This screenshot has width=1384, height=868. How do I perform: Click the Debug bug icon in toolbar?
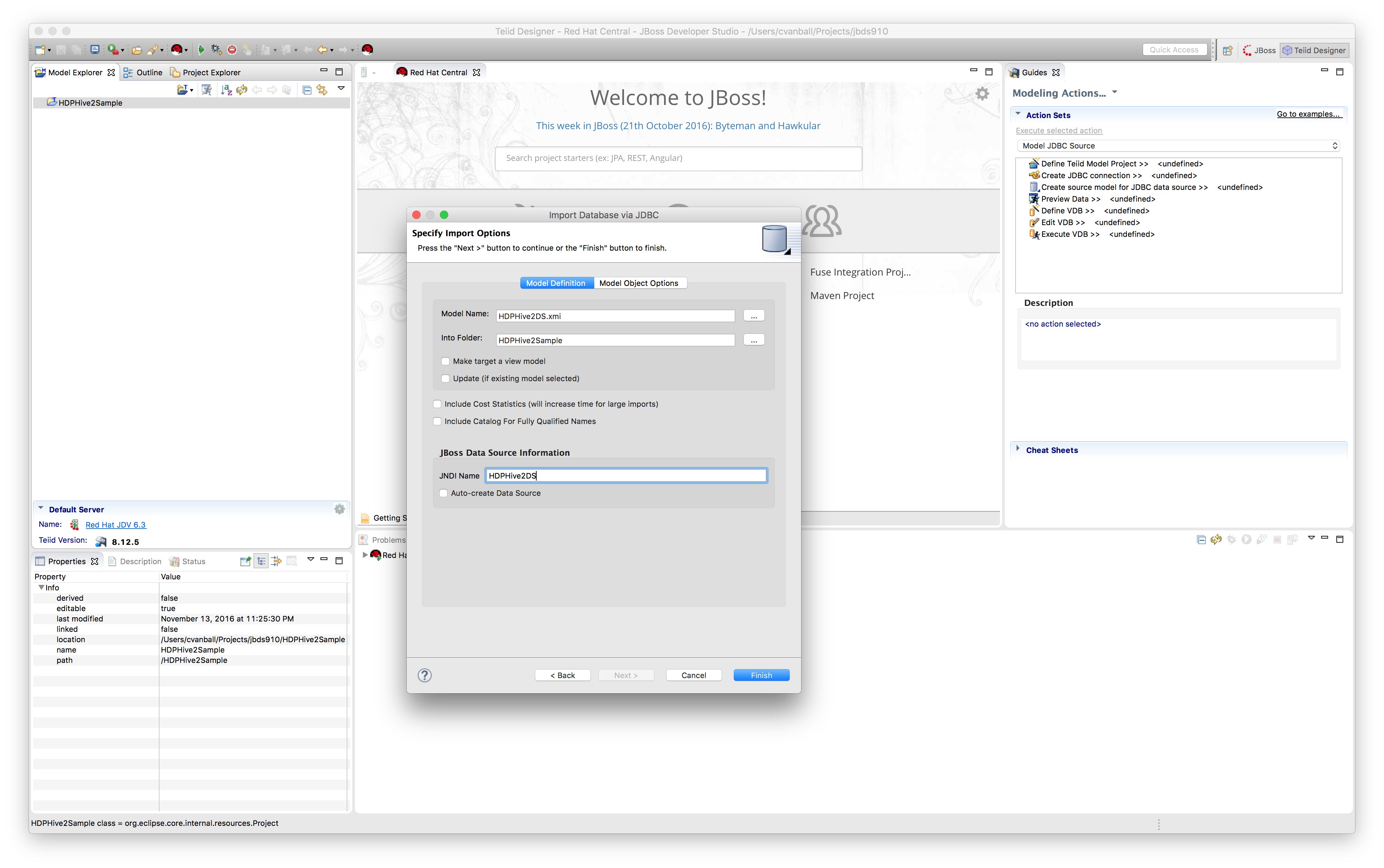pos(216,50)
